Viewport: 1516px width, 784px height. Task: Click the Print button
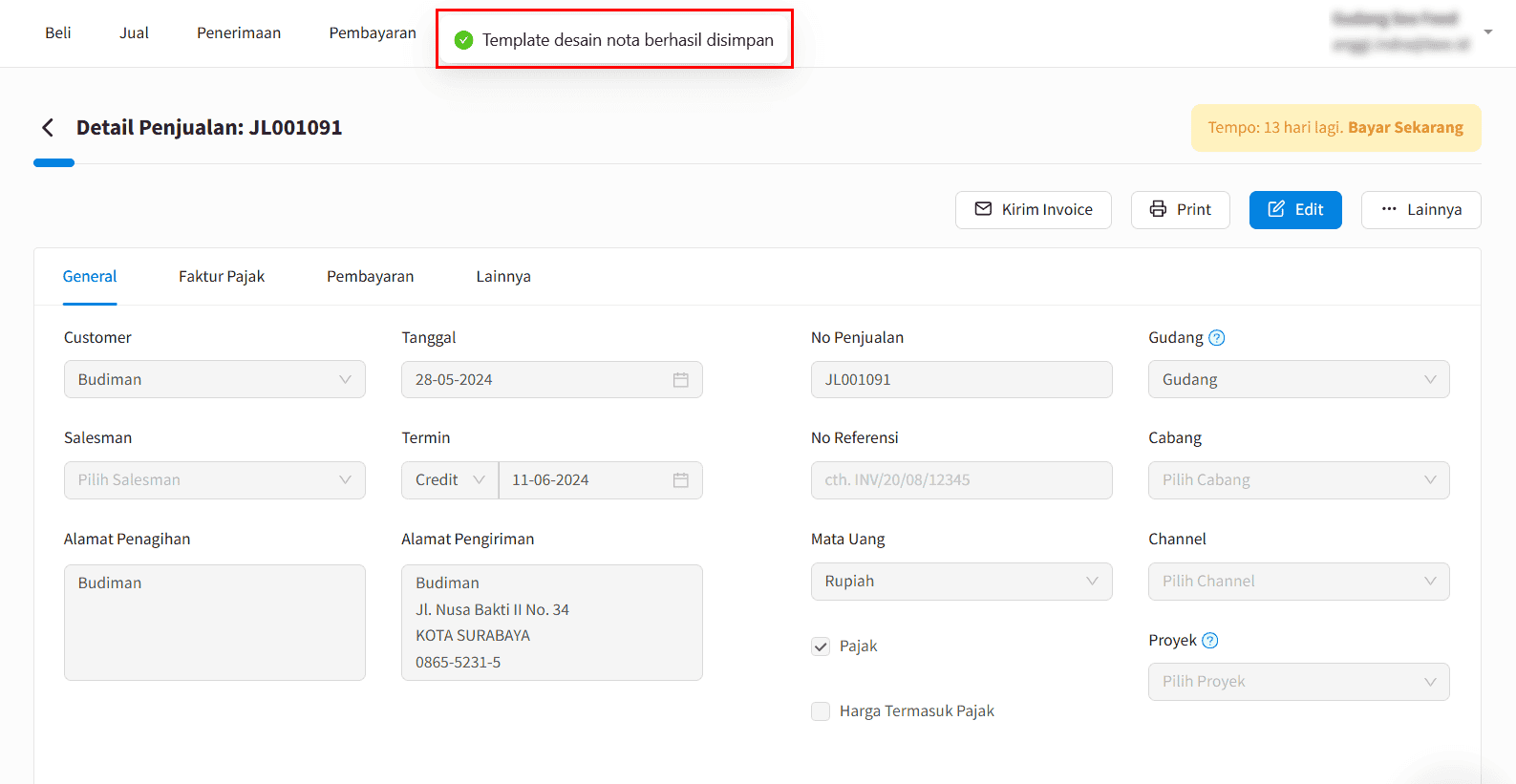(x=1181, y=210)
